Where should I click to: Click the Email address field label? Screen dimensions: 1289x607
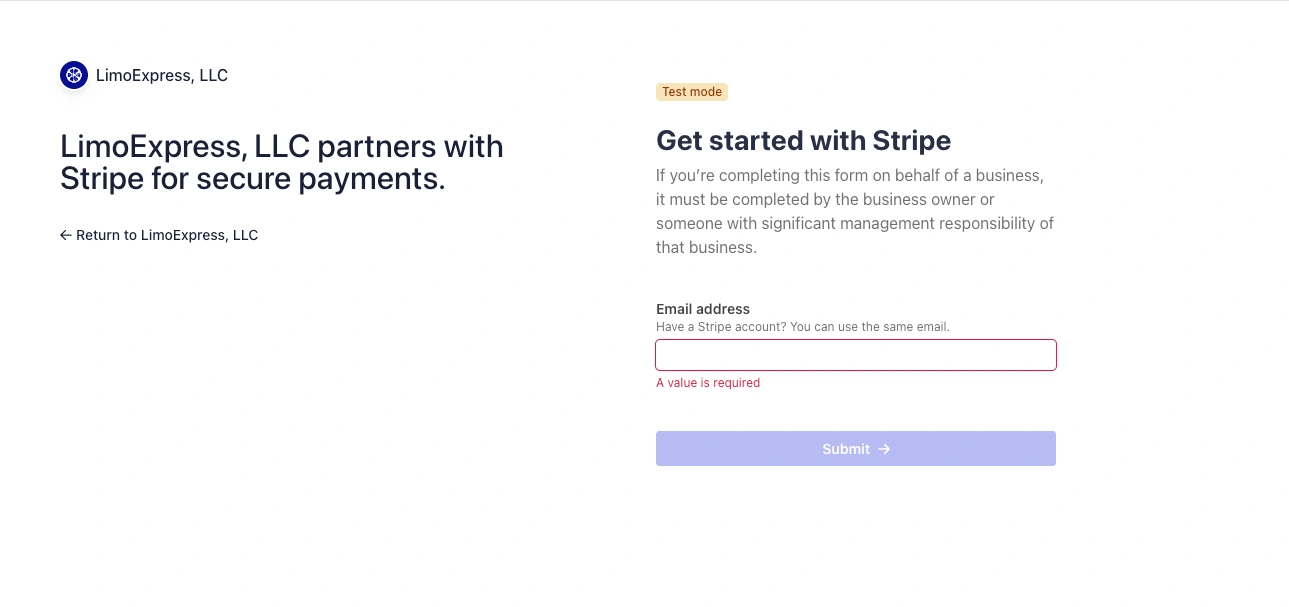(x=703, y=309)
